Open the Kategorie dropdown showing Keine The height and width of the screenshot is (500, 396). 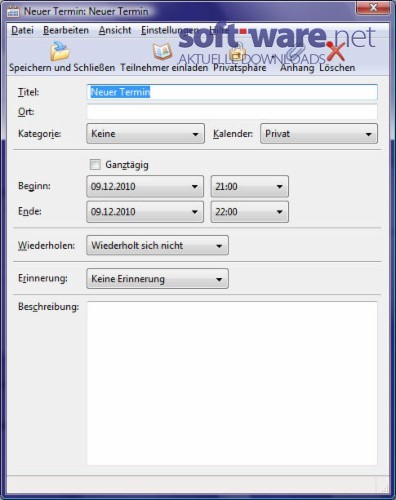pyautogui.click(x=145, y=134)
